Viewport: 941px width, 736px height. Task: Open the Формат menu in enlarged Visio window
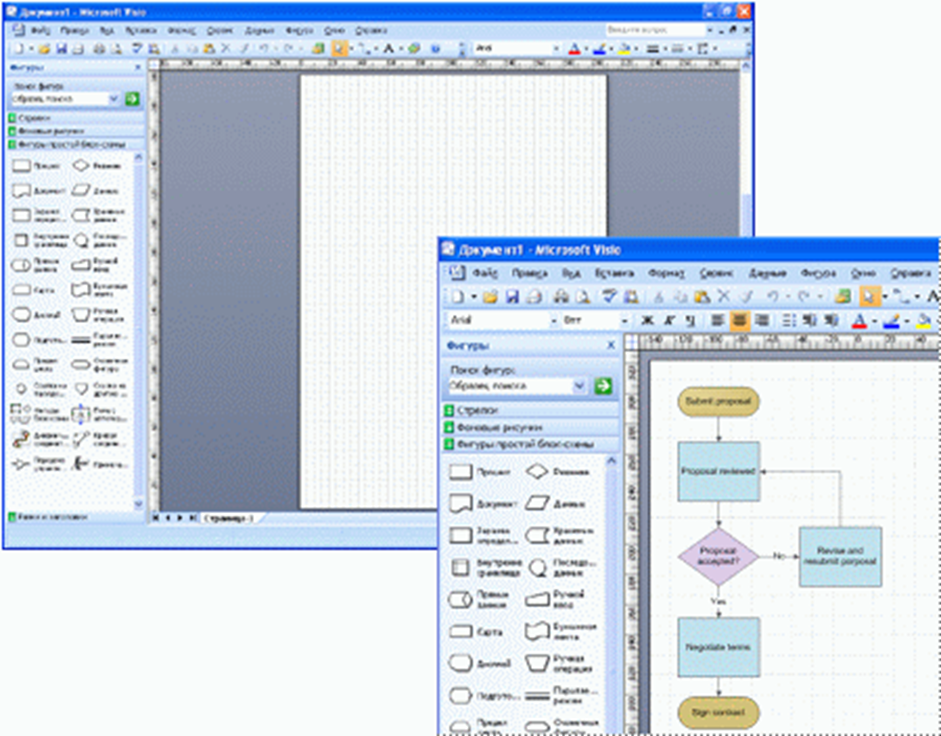point(667,273)
